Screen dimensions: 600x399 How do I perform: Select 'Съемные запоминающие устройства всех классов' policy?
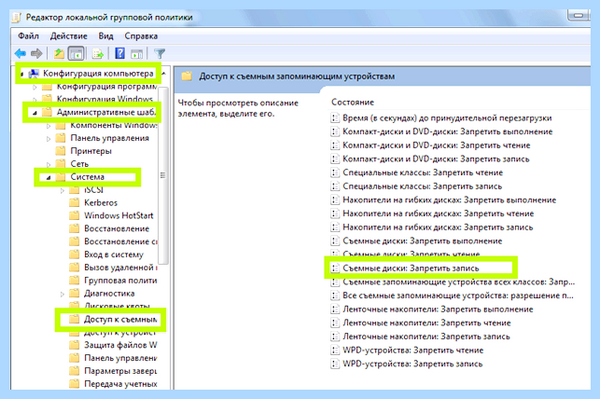pyautogui.click(x=459, y=282)
